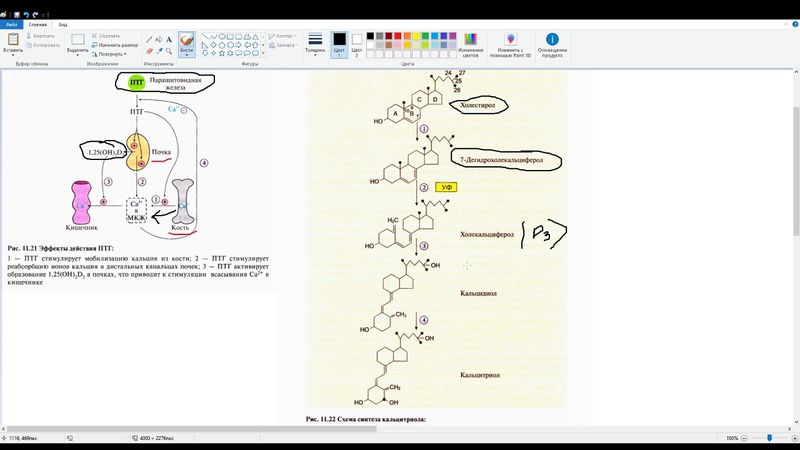The image size is (800, 450).
Task: Select the Fill with color bucket tool
Action: 159,39
